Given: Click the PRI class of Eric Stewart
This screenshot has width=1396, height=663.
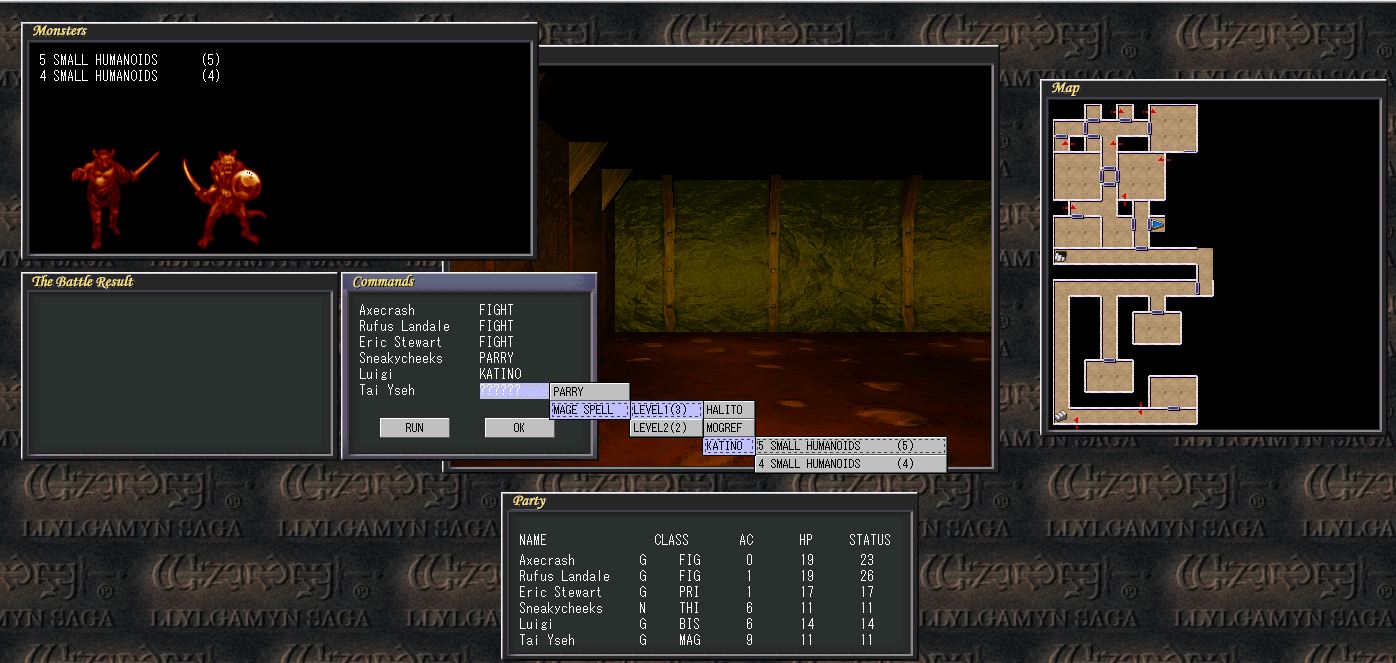Looking at the screenshot, I should pyautogui.click(x=689, y=592).
